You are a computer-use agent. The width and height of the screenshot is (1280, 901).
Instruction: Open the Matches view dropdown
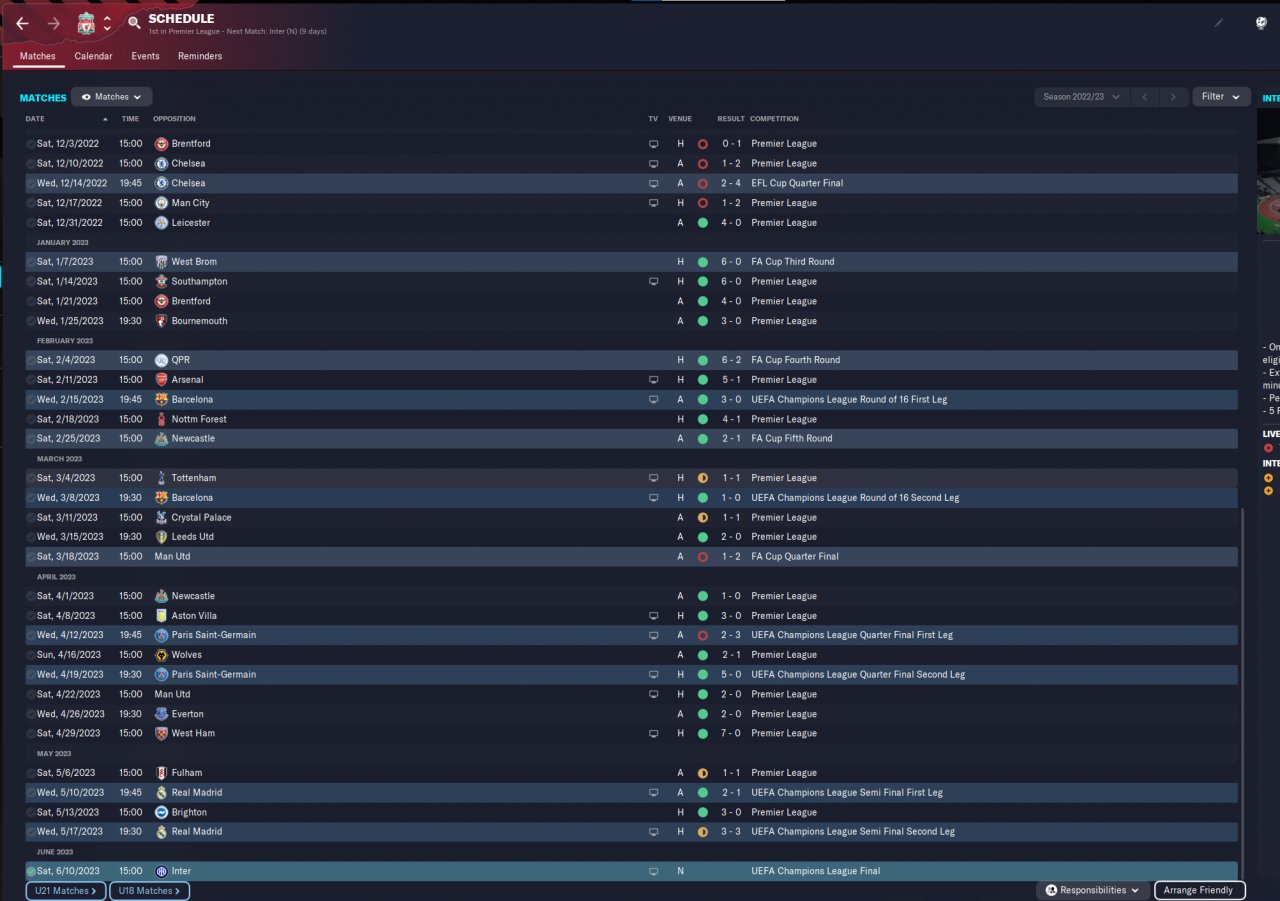pyautogui.click(x=112, y=97)
